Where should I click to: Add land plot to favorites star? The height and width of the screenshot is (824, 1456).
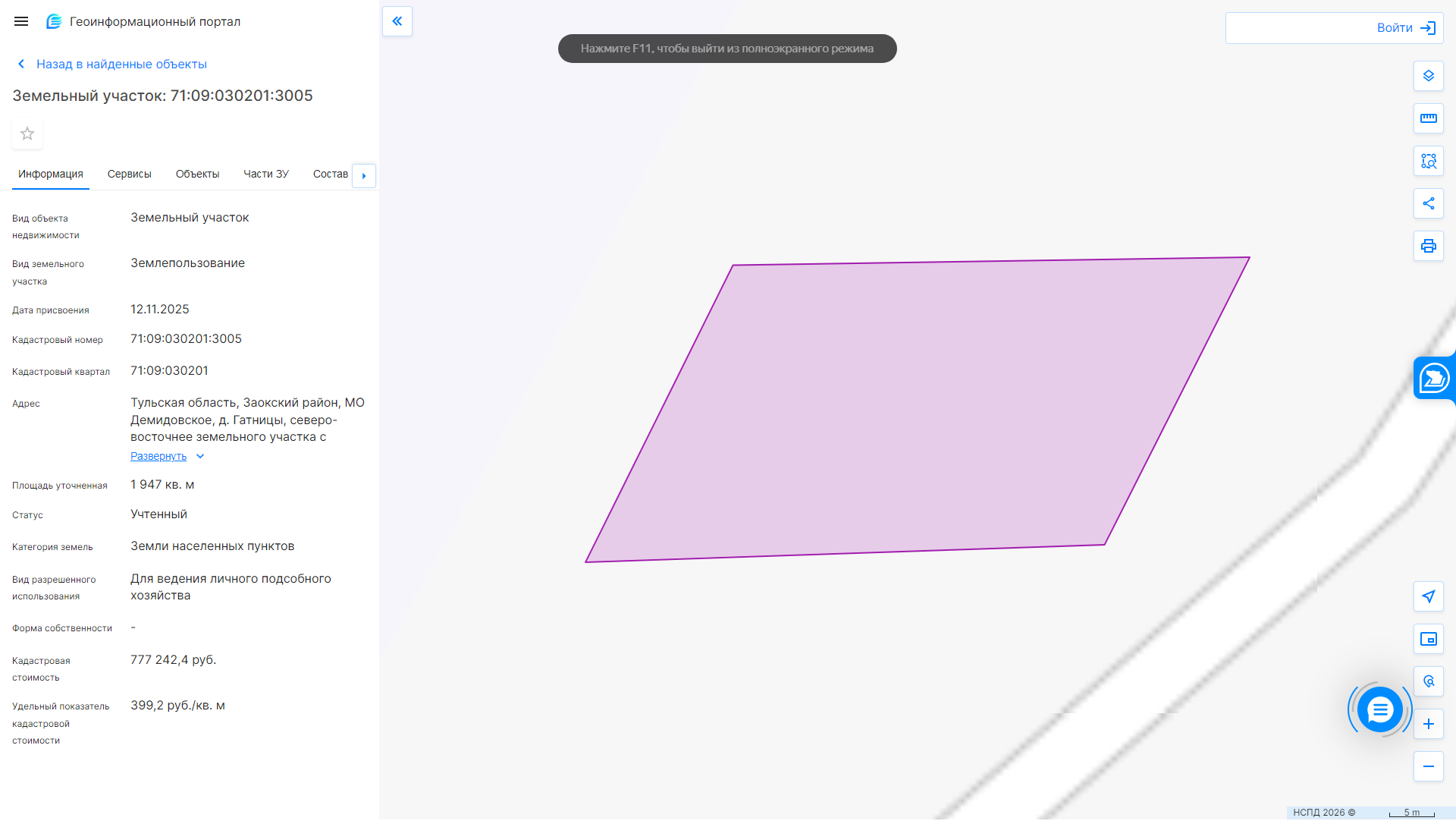point(27,134)
